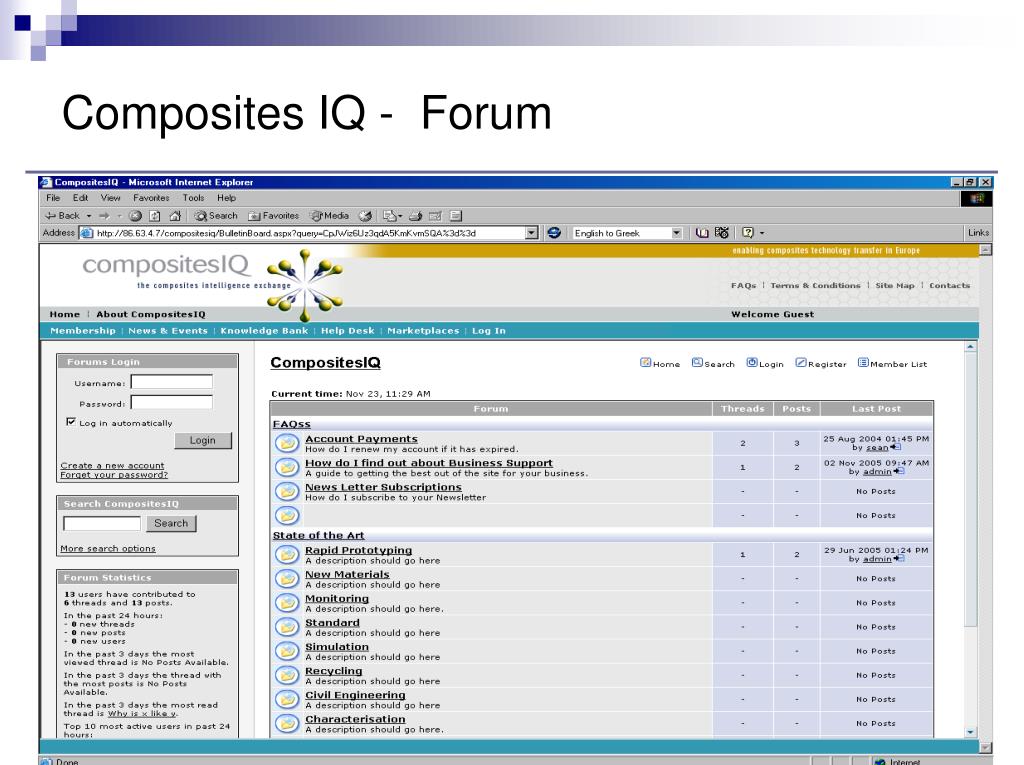Click folder icon next to Civil Engineering
Viewport: 1024px width, 765px height.
click(x=287, y=700)
